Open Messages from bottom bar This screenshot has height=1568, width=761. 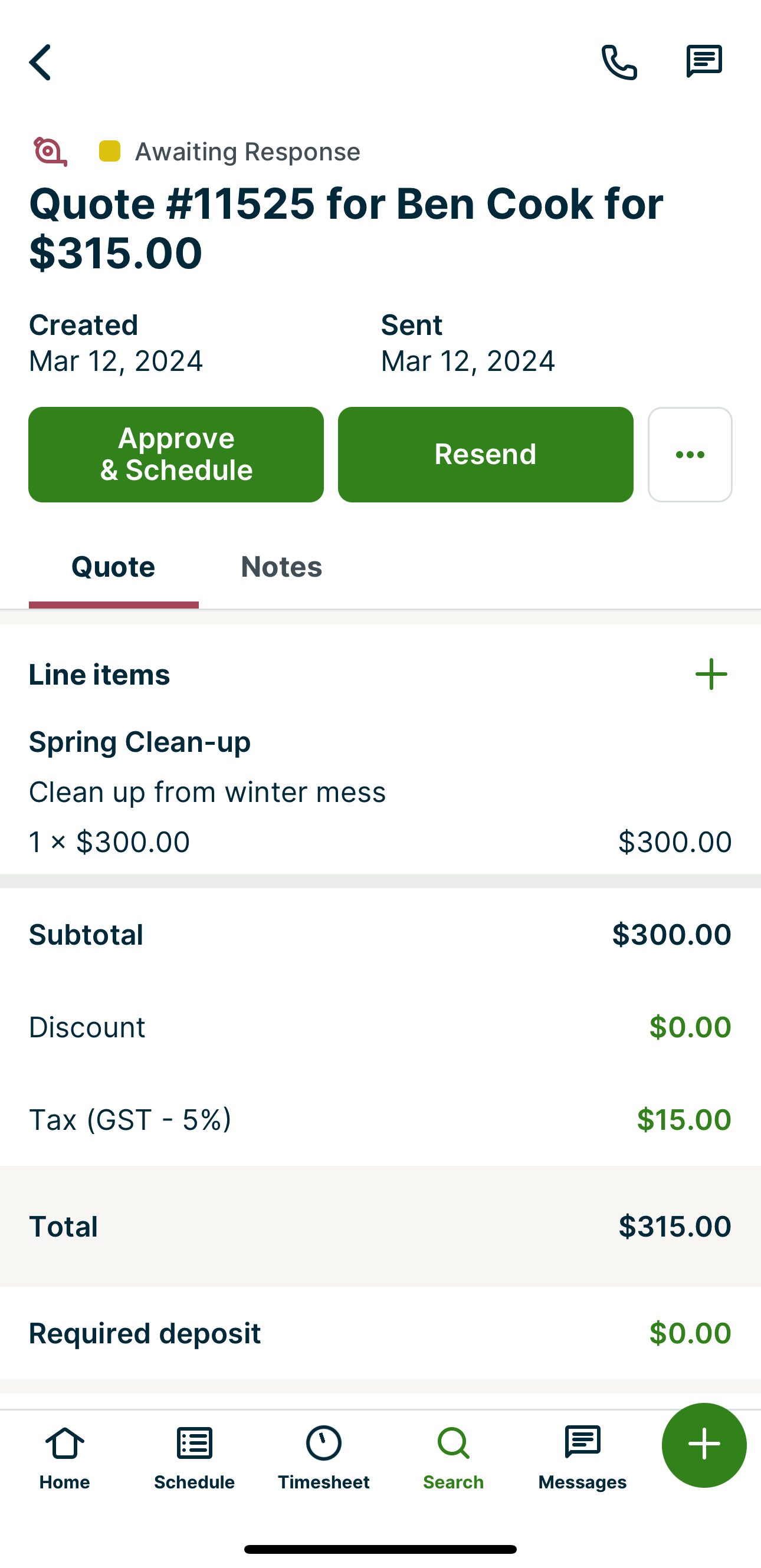pyautogui.click(x=582, y=1457)
